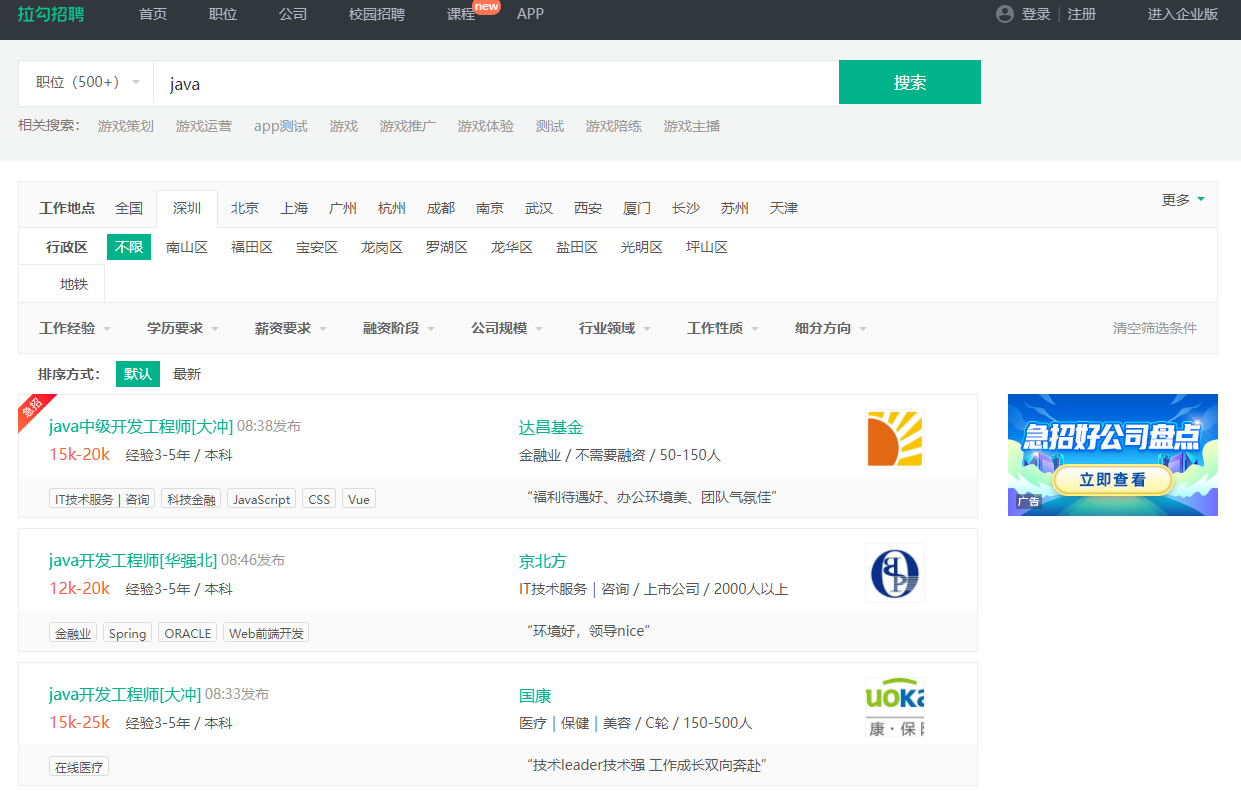This screenshot has width=1241, height=791.
Task: Select the 南山区 district filter
Action: tap(186, 247)
